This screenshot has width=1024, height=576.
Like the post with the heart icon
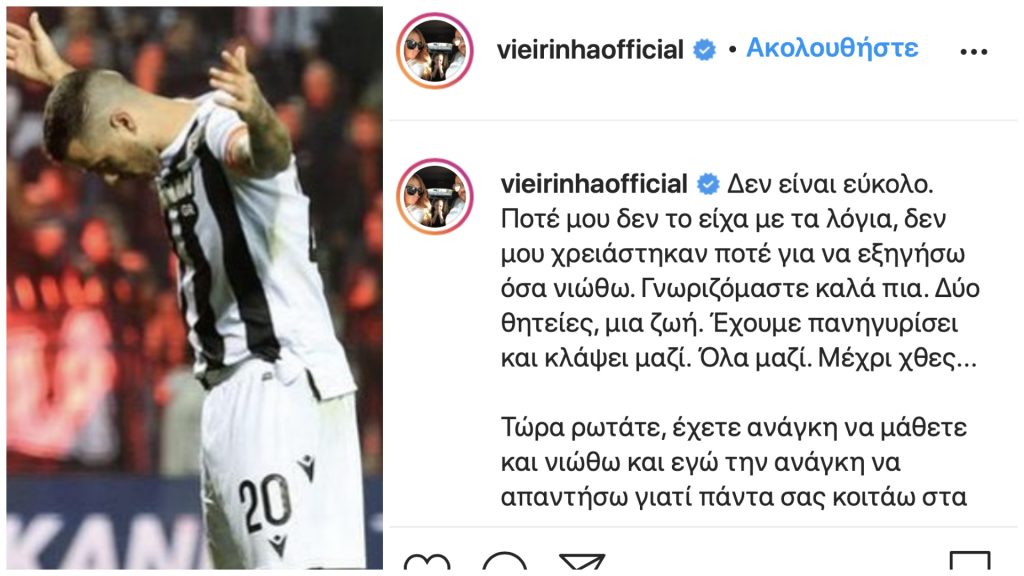pos(427,562)
